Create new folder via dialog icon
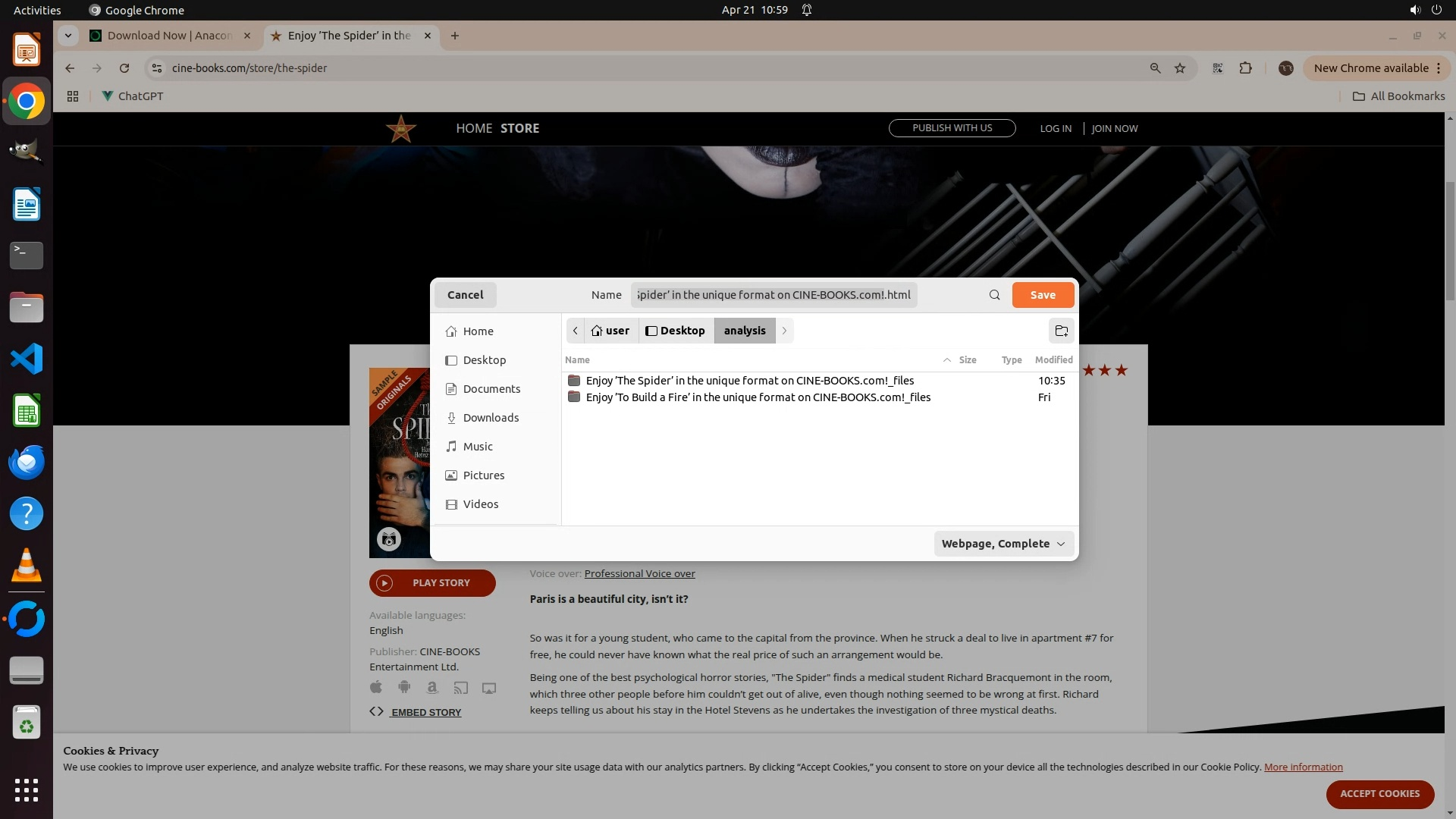 point(1061,331)
